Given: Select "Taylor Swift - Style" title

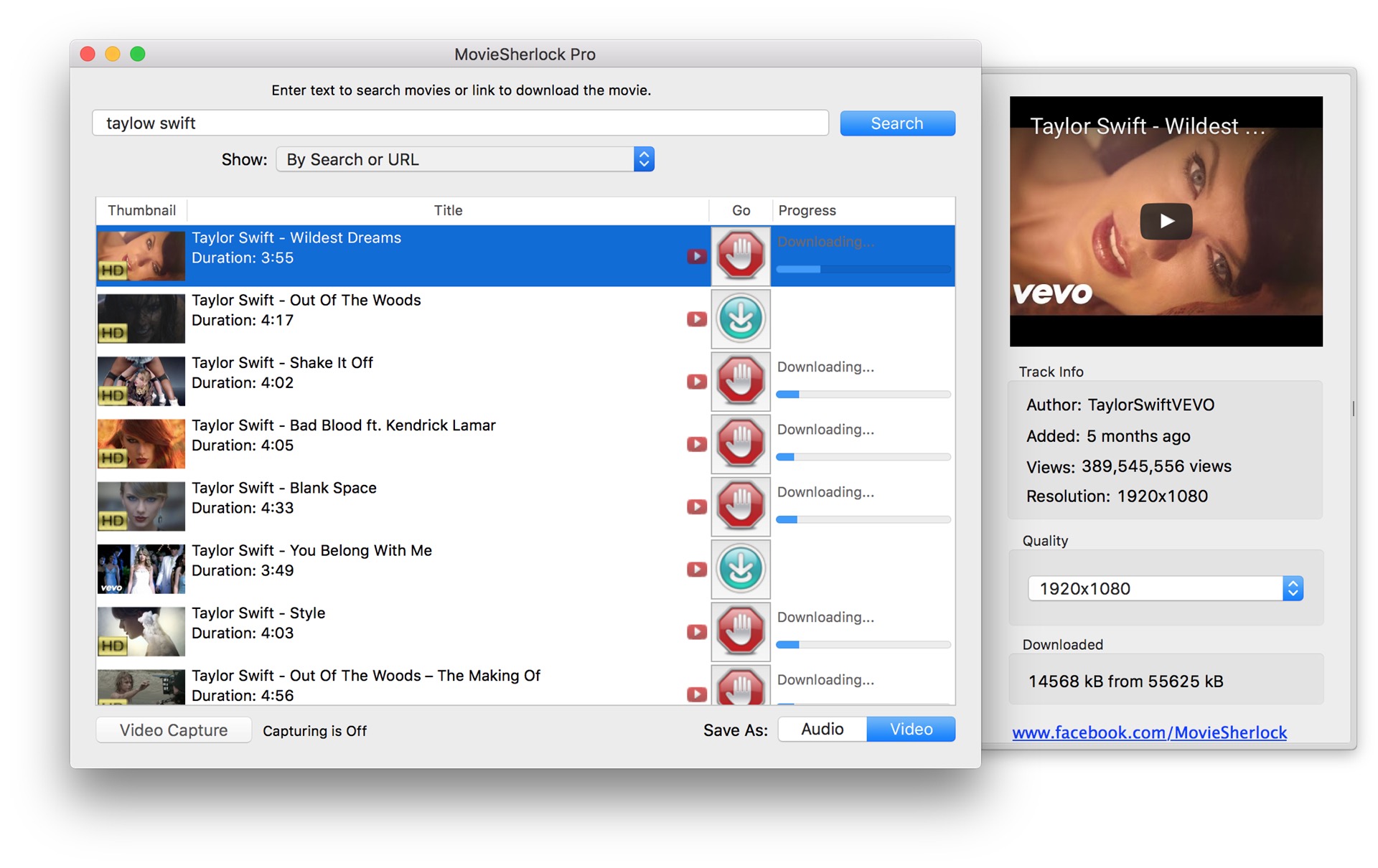Looking at the screenshot, I should click(x=258, y=613).
